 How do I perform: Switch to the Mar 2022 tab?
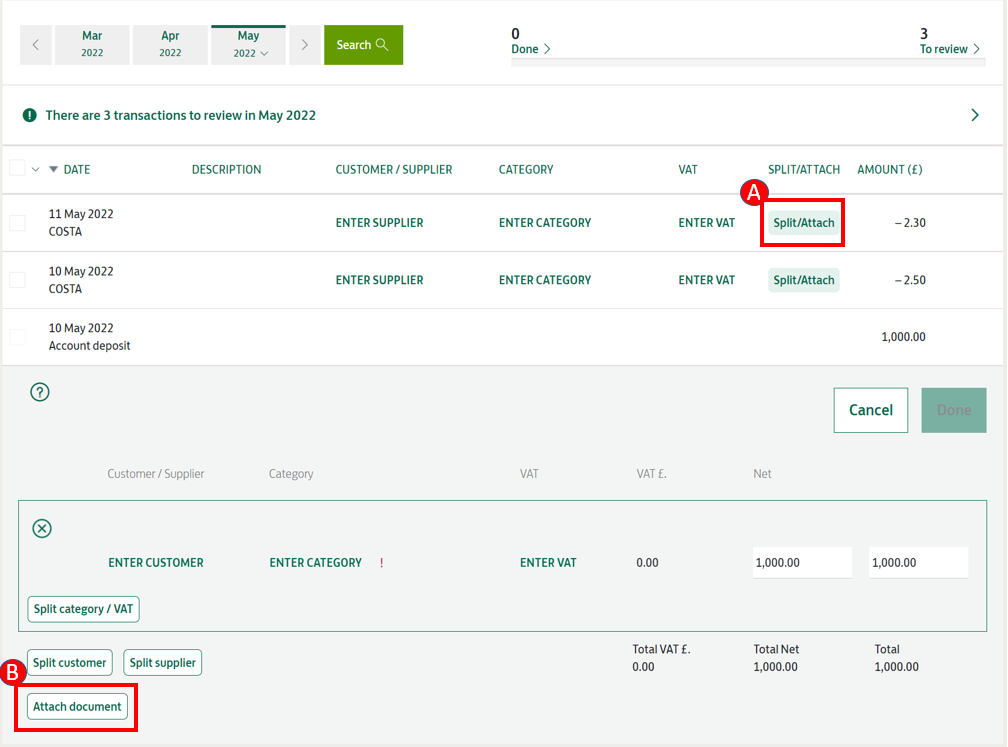click(x=92, y=45)
